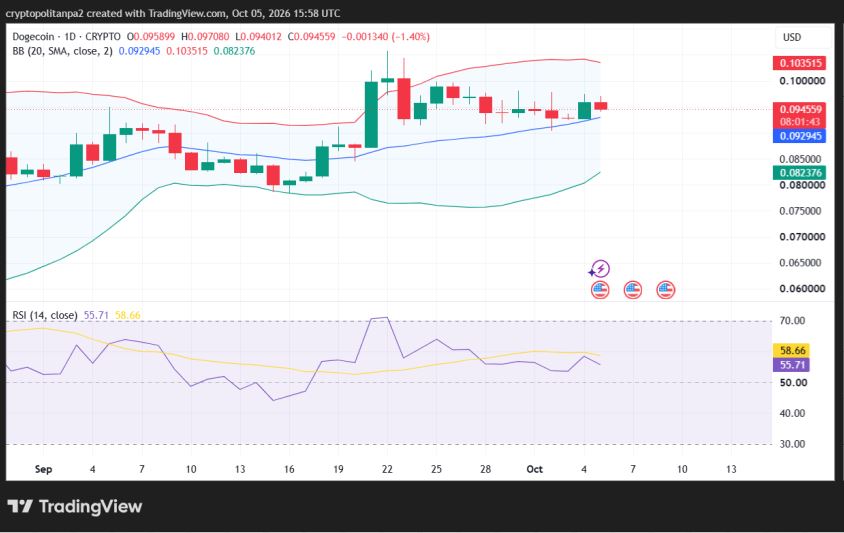Viewport: 844px width, 533px height.
Task: Click the open value O0.095899
Action: (x=151, y=37)
